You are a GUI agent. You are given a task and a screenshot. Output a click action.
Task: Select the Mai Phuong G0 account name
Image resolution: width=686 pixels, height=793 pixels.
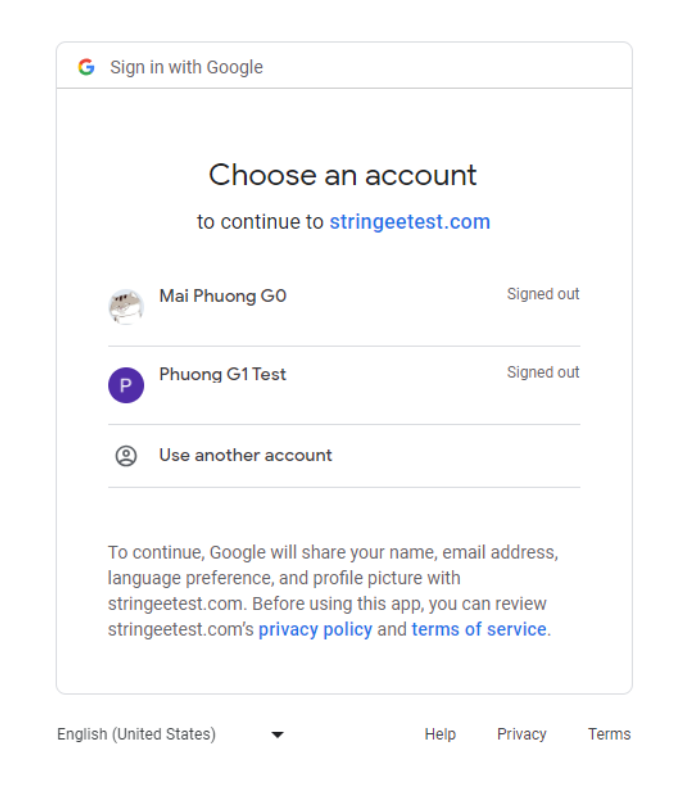[x=222, y=296]
